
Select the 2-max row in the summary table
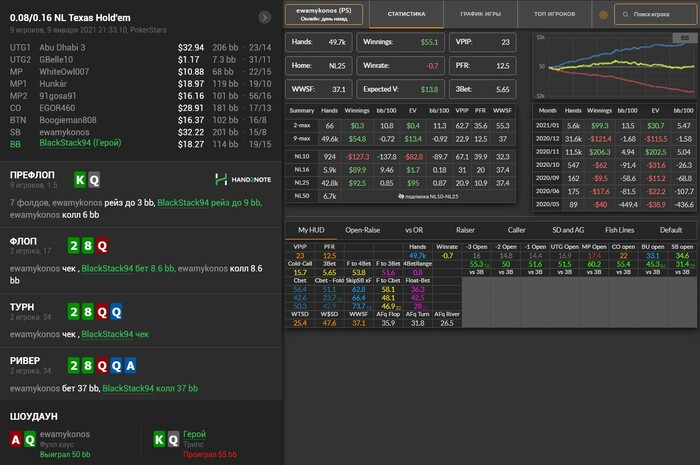point(400,126)
